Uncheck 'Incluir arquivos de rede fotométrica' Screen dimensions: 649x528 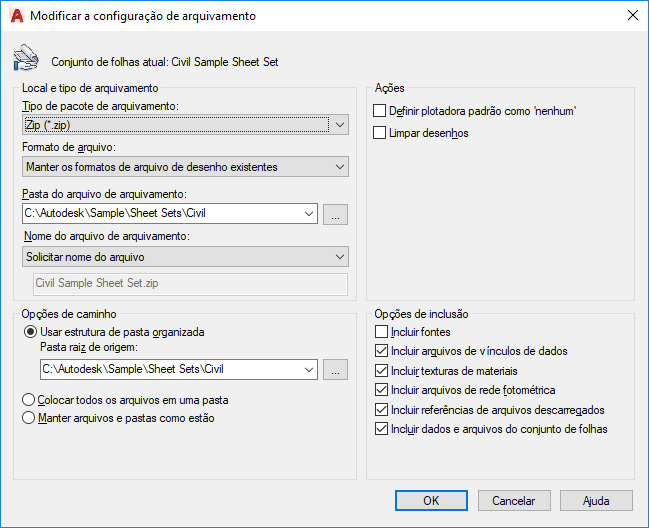pyautogui.click(x=380, y=390)
